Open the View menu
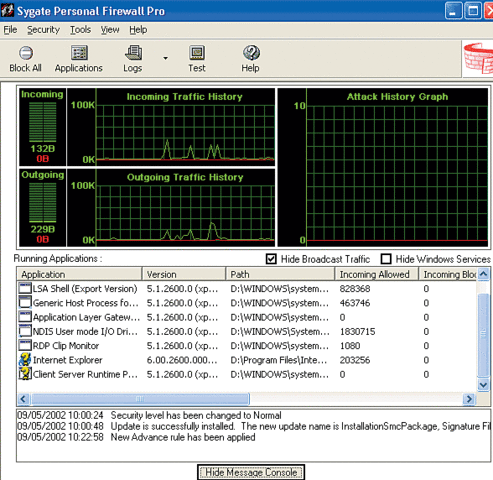Viewport: 493px width, 480px height. tap(110, 30)
